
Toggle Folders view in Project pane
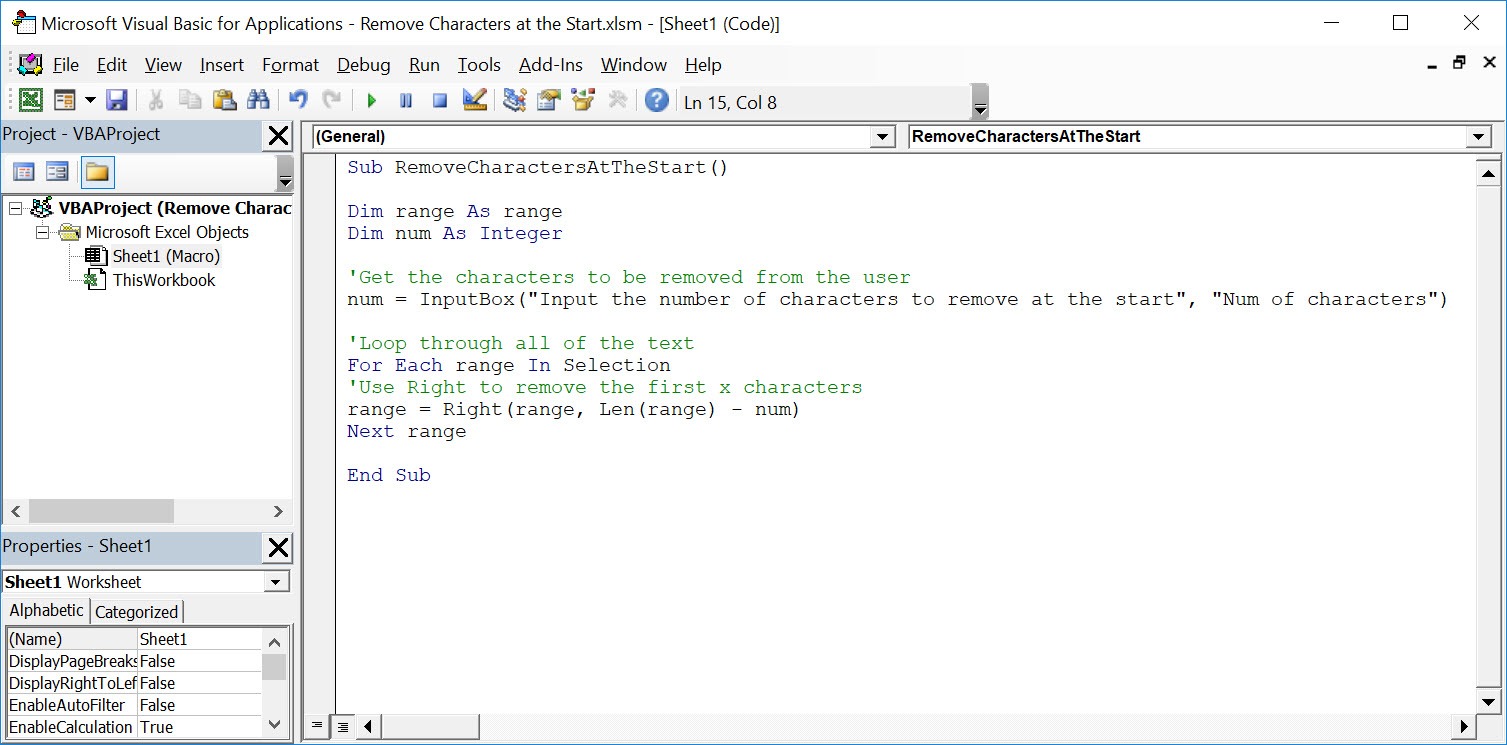pyautogui.click(x=97, y=173)
